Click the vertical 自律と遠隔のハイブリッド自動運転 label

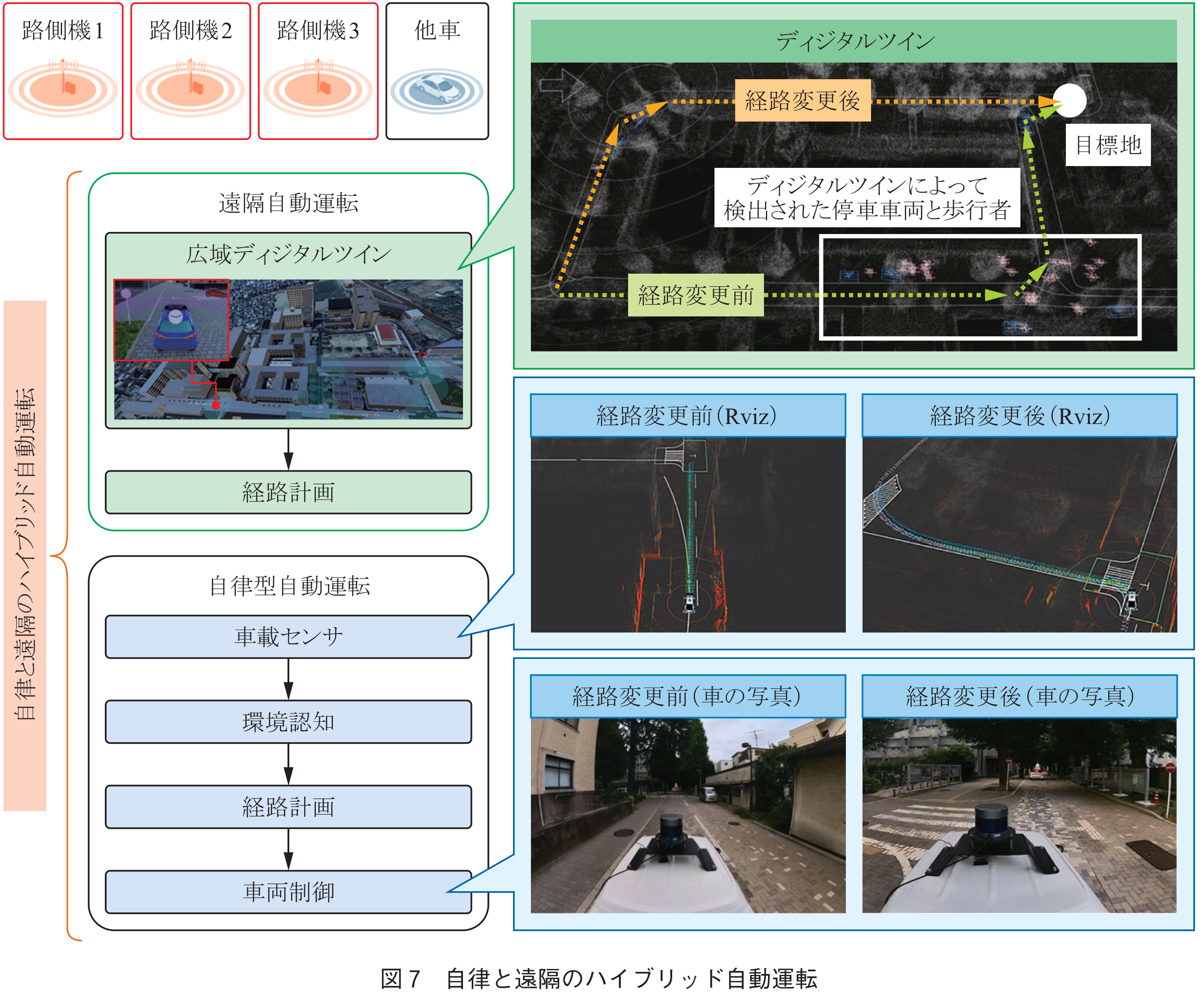coord(25,555)
